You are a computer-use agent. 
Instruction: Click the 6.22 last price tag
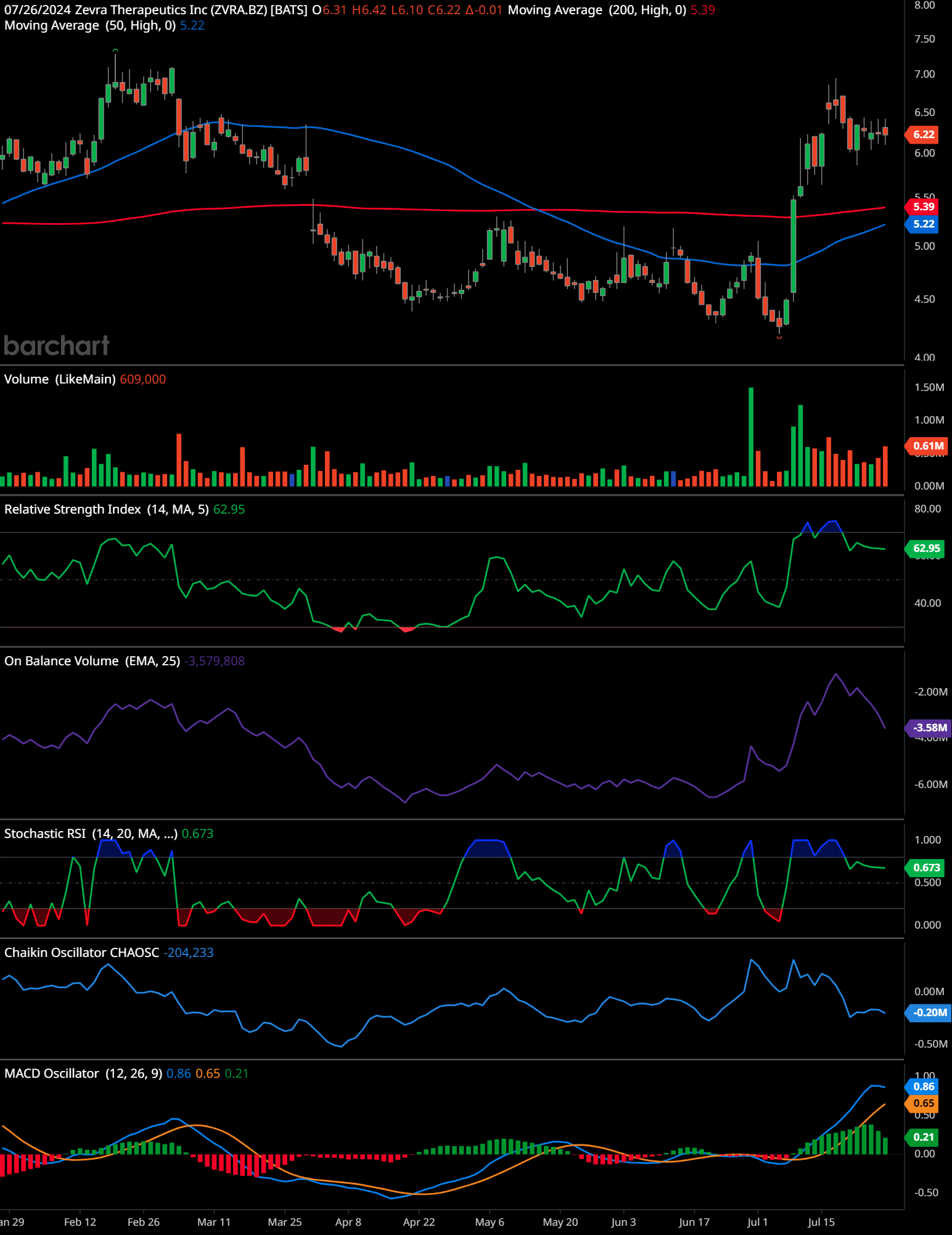click(x=923, y=134)
